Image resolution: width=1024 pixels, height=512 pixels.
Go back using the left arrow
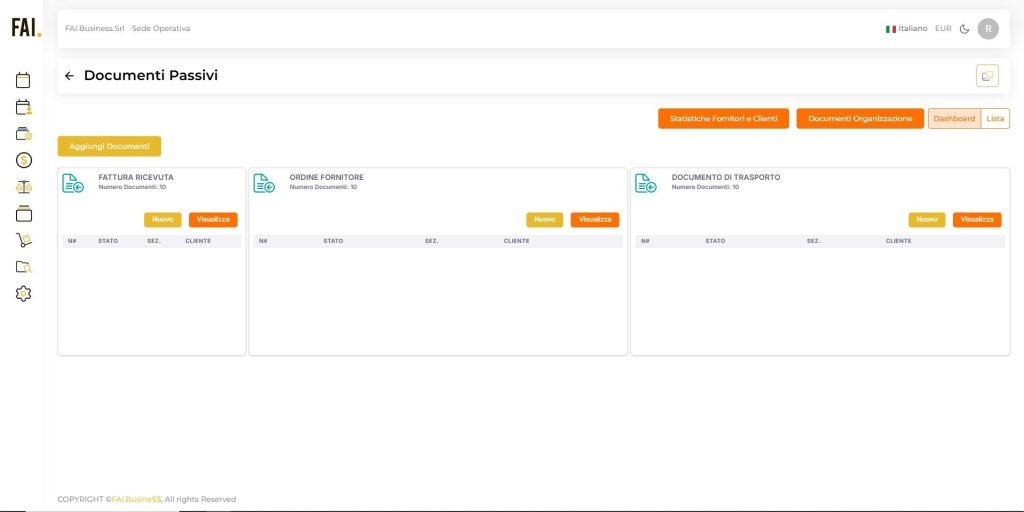(69, 76)
